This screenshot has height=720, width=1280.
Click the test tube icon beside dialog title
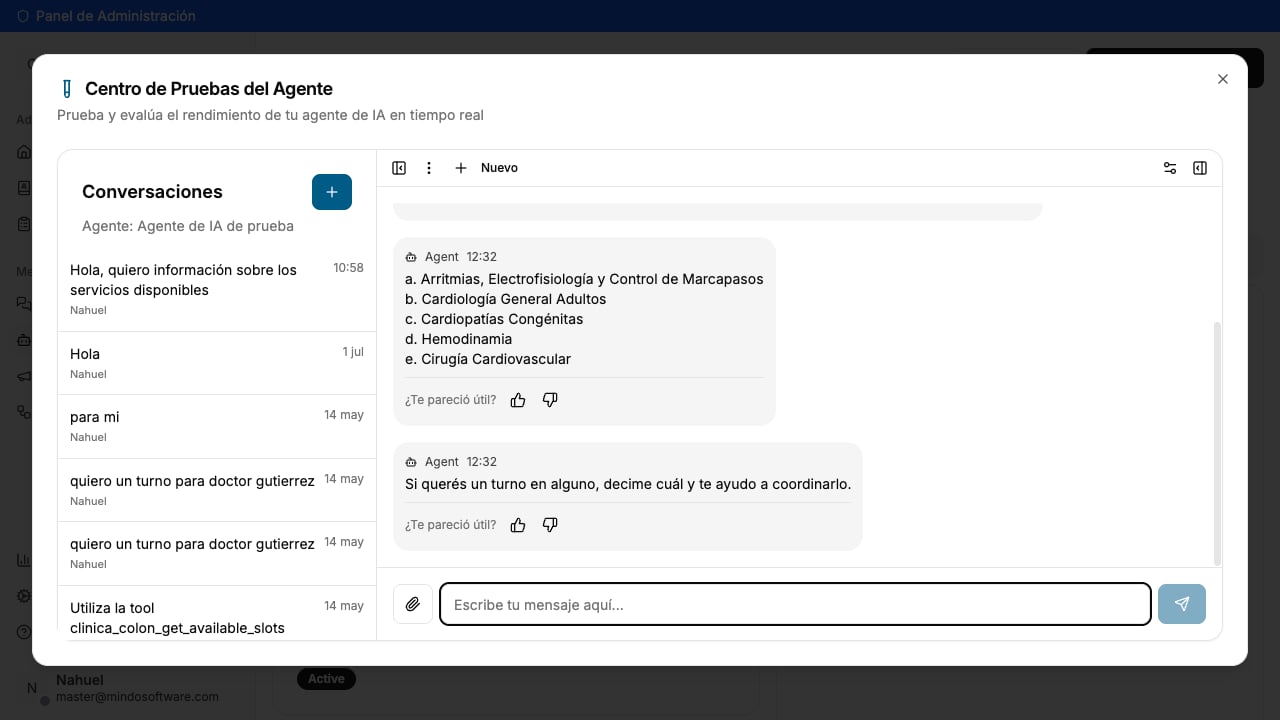click(x=67, y=89)
